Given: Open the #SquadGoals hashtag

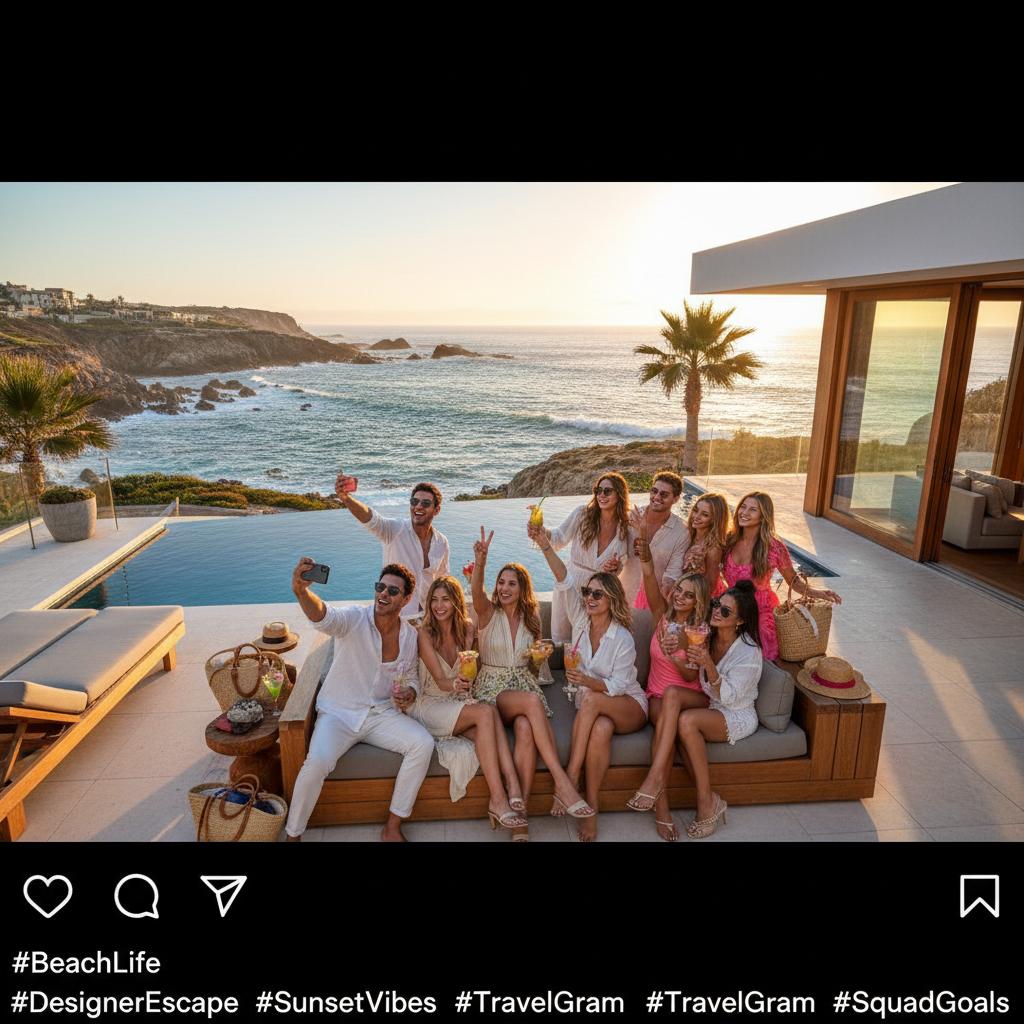Looking at the screenshot, I should pos(921,1002).
